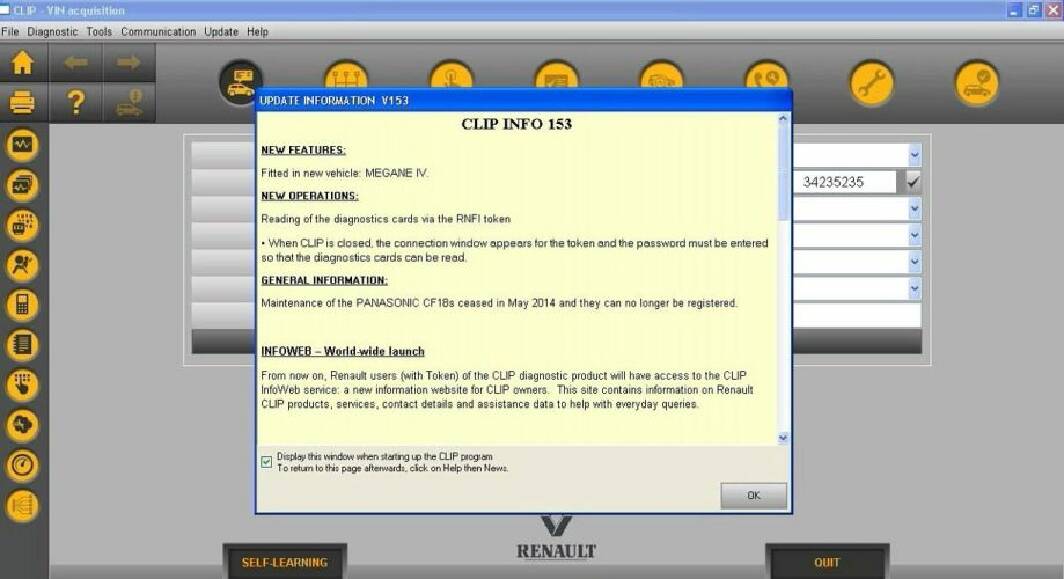Click the printer icon
Screen dimensions: 1064x579
coord(22,102)
